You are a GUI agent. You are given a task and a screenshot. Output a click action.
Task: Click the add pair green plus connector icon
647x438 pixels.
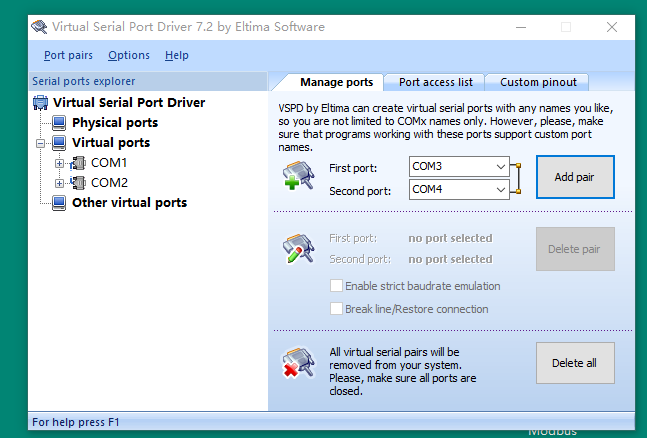[299, 176]
